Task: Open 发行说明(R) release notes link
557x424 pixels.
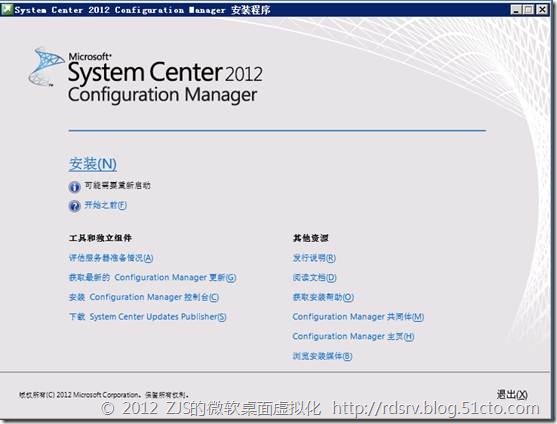Action: (314, 258)
